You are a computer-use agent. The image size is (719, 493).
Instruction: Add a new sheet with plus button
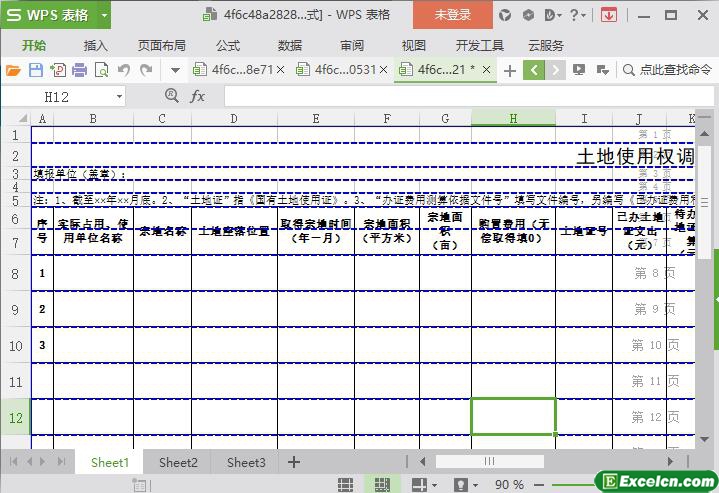coord(293,462)
